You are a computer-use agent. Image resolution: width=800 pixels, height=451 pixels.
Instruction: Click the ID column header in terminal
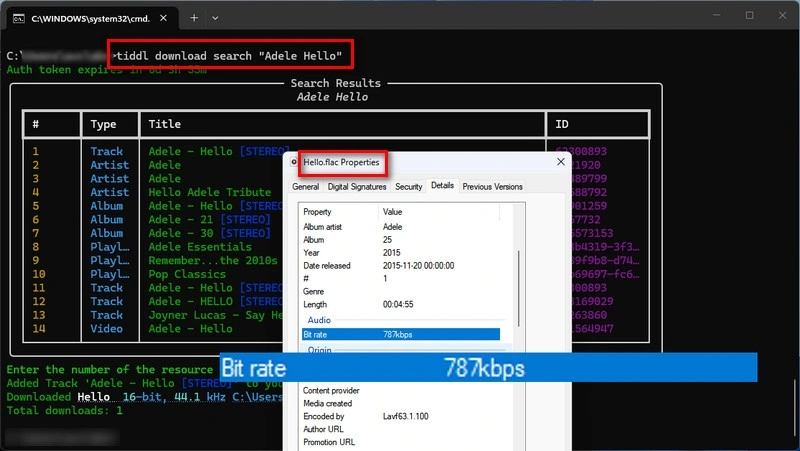(x=562, y=124)
